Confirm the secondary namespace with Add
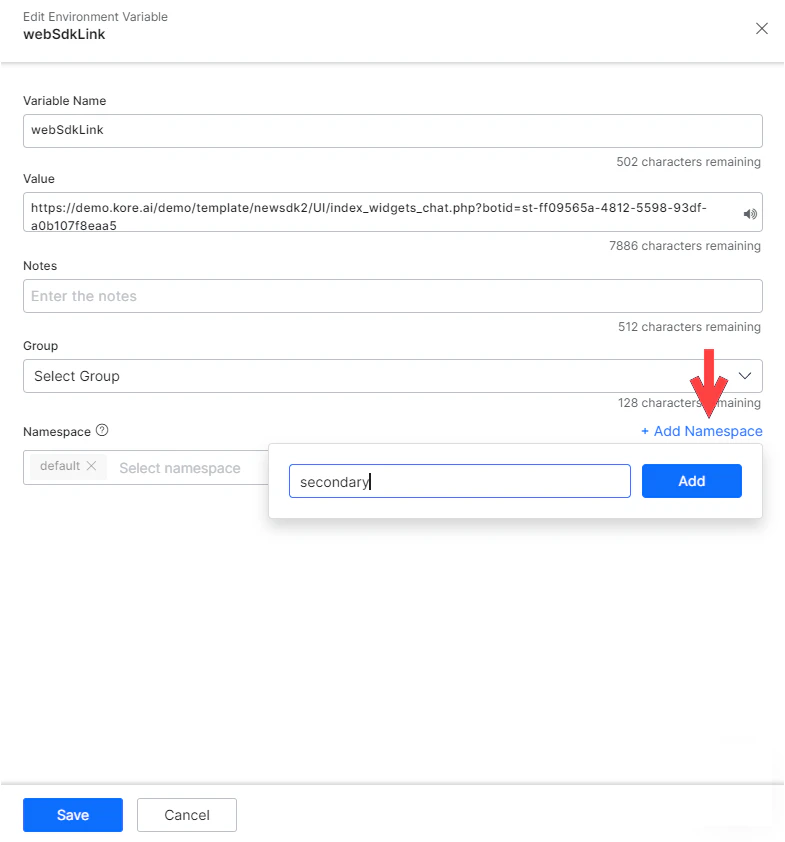 pos(691,481)
